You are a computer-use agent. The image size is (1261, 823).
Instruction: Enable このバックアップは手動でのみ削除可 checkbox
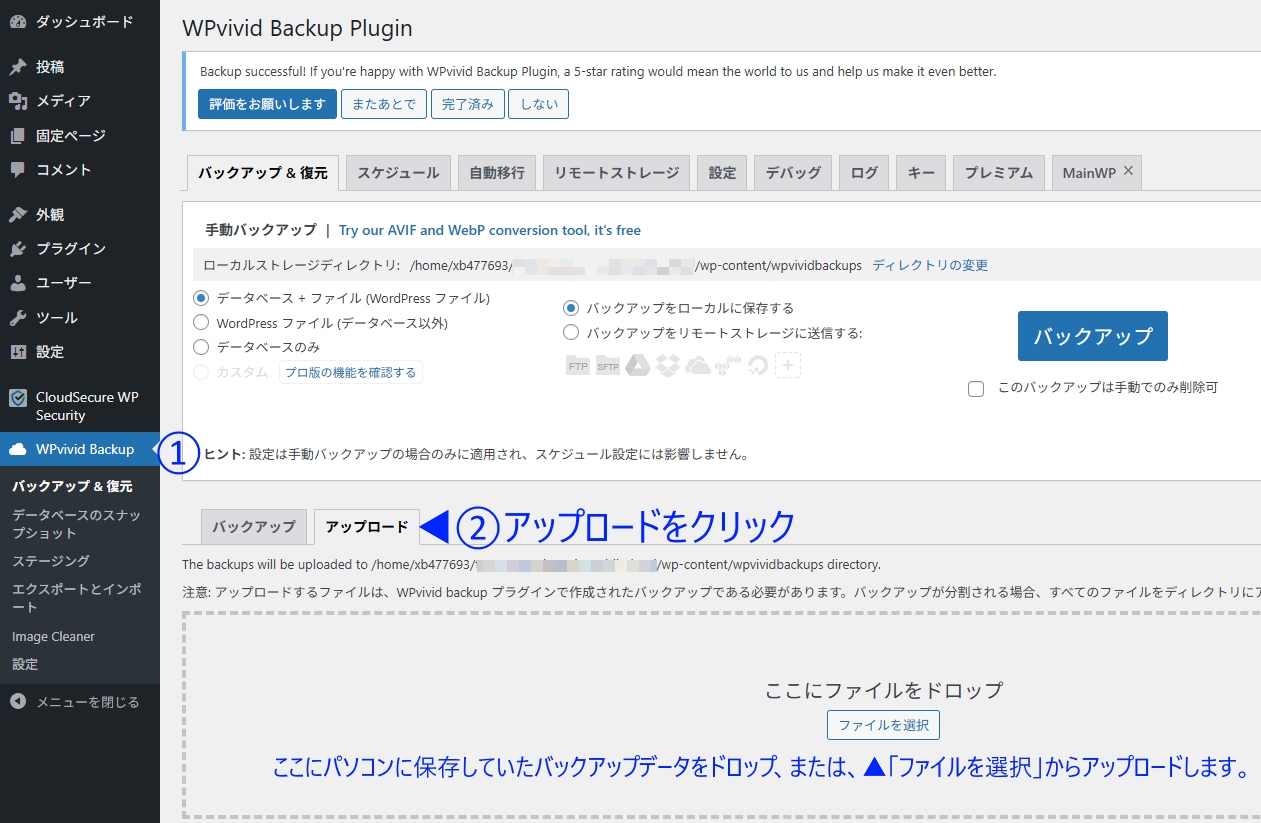pyautogui.click(x=976, y=389)
